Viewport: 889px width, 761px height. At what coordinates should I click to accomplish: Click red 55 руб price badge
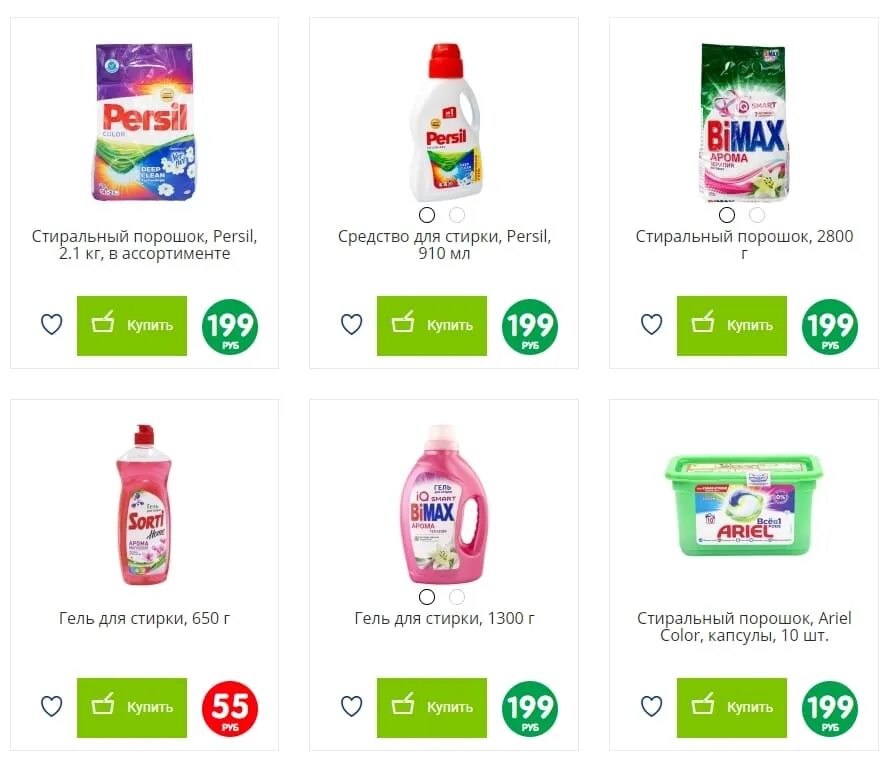coord(230,709)
